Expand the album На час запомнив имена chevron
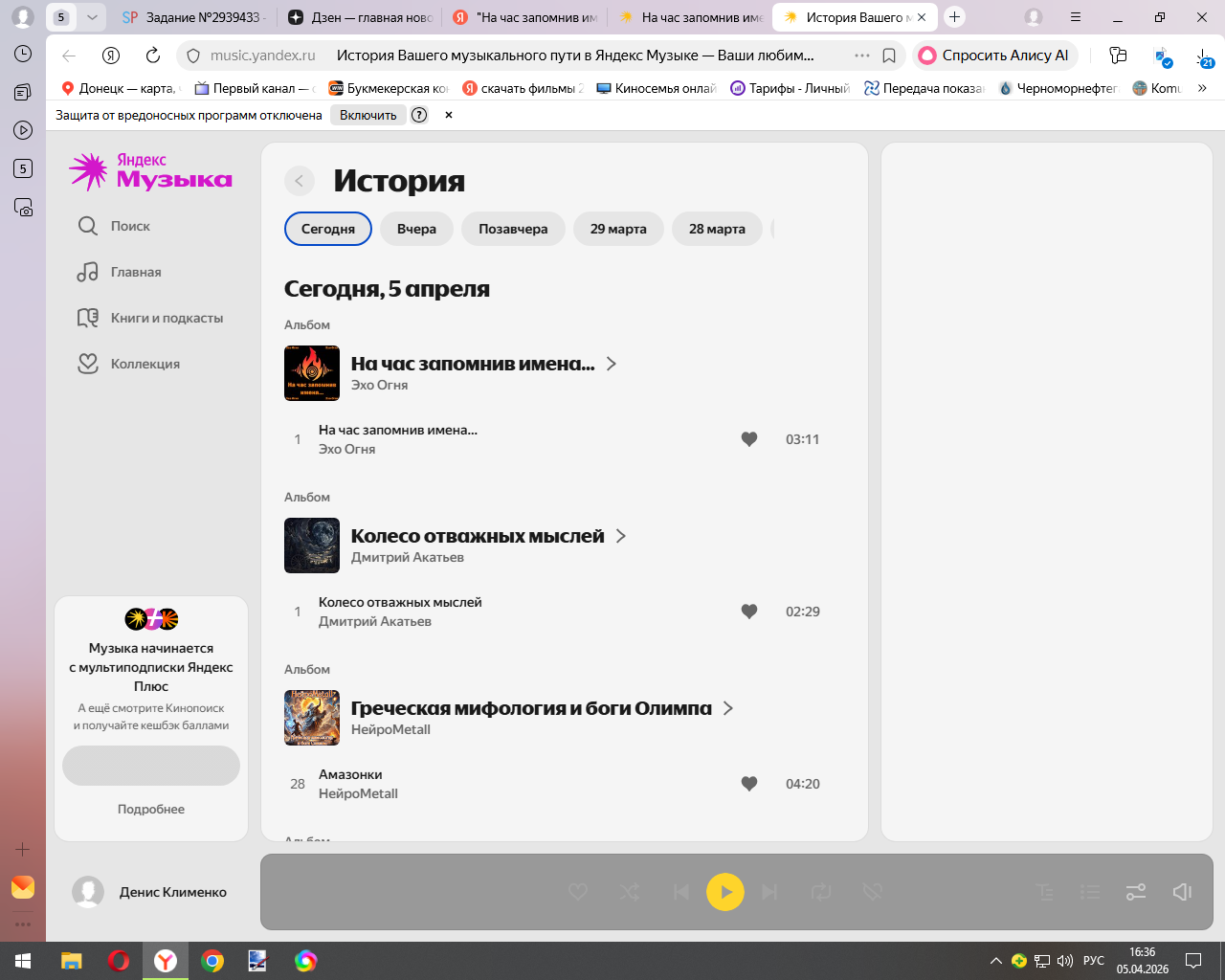The height and width of the screenshot is (980, 1225). click(612, 364)
